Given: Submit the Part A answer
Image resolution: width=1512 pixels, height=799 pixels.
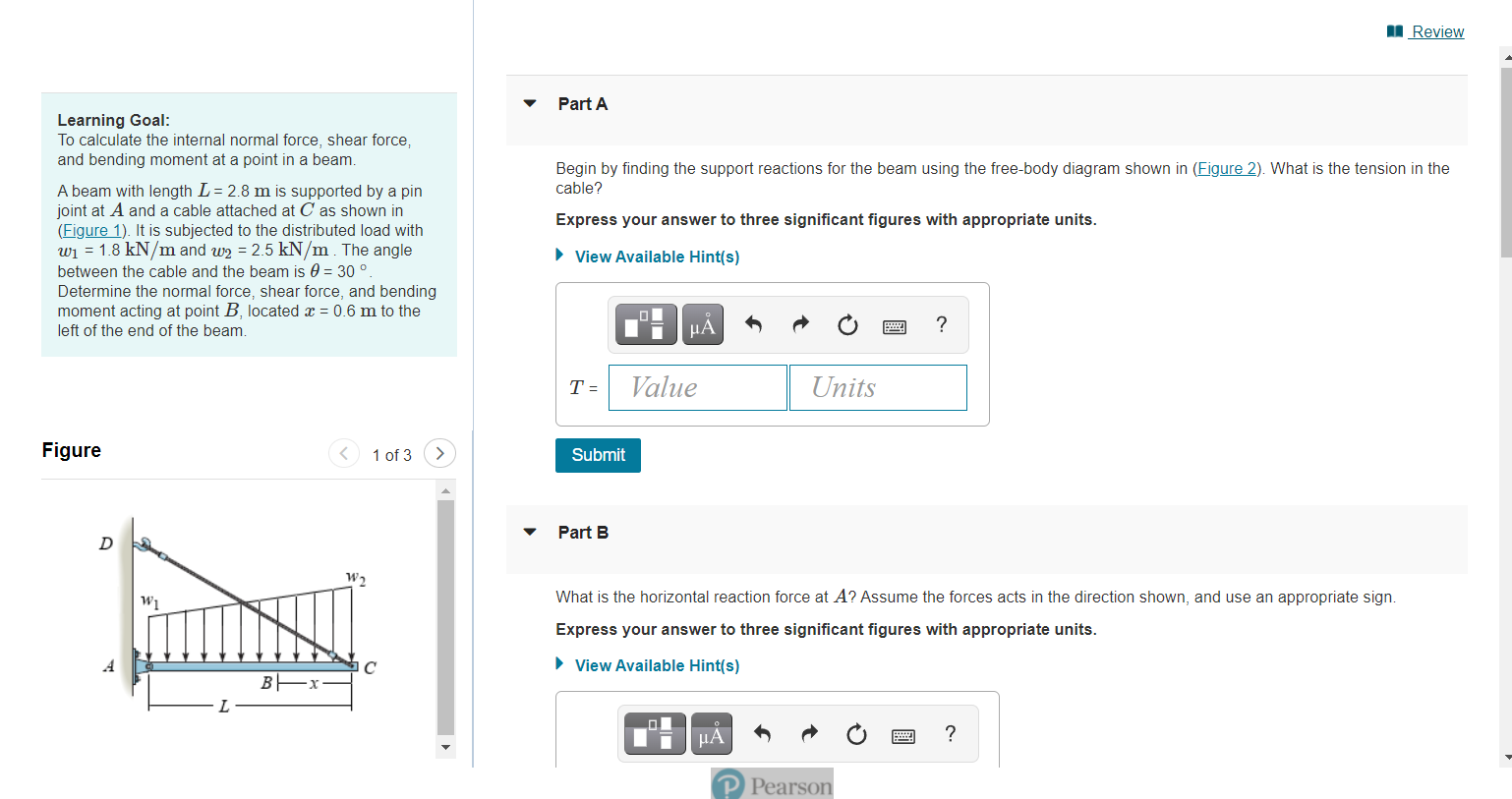Looking at the screenshot, I should point(597,455).
